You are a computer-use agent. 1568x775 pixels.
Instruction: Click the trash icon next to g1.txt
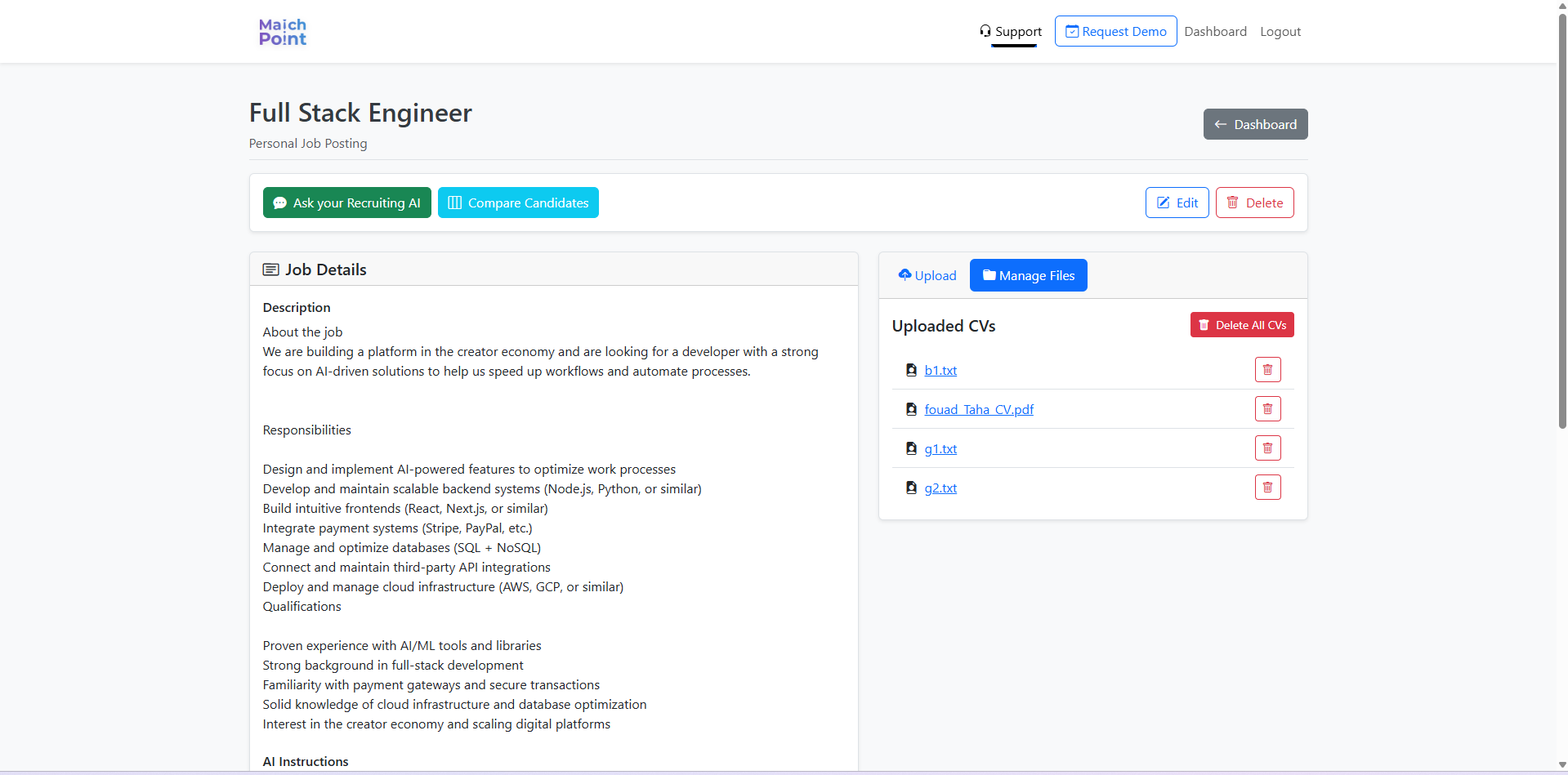1267,448
